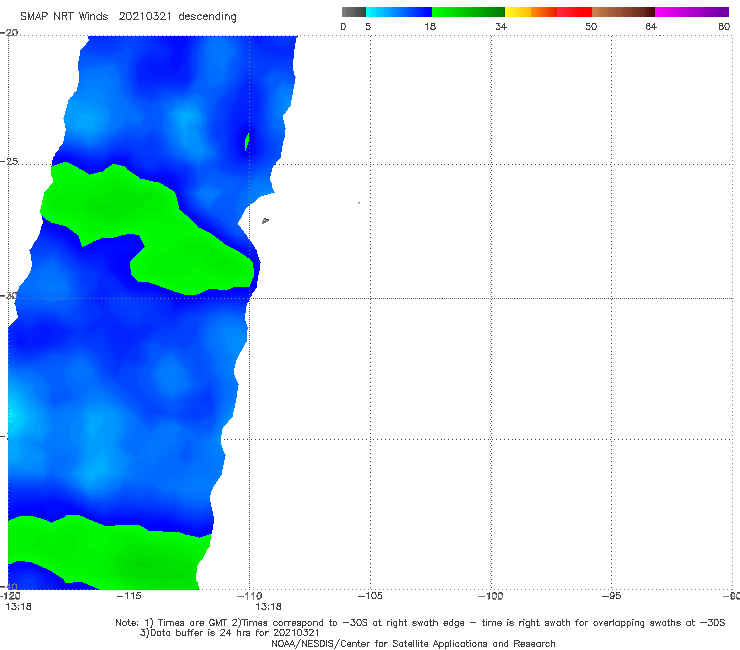Click the time '13:18' below the -110 label

coord(268,607)
